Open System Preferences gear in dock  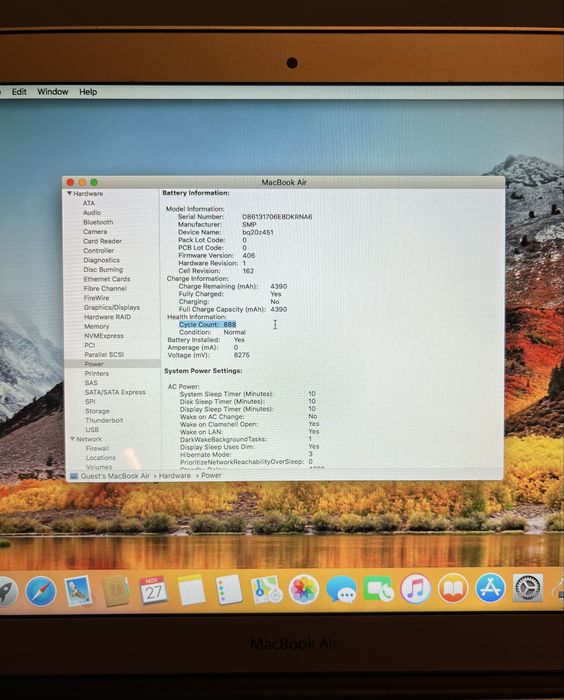click(x=527, y=588)
